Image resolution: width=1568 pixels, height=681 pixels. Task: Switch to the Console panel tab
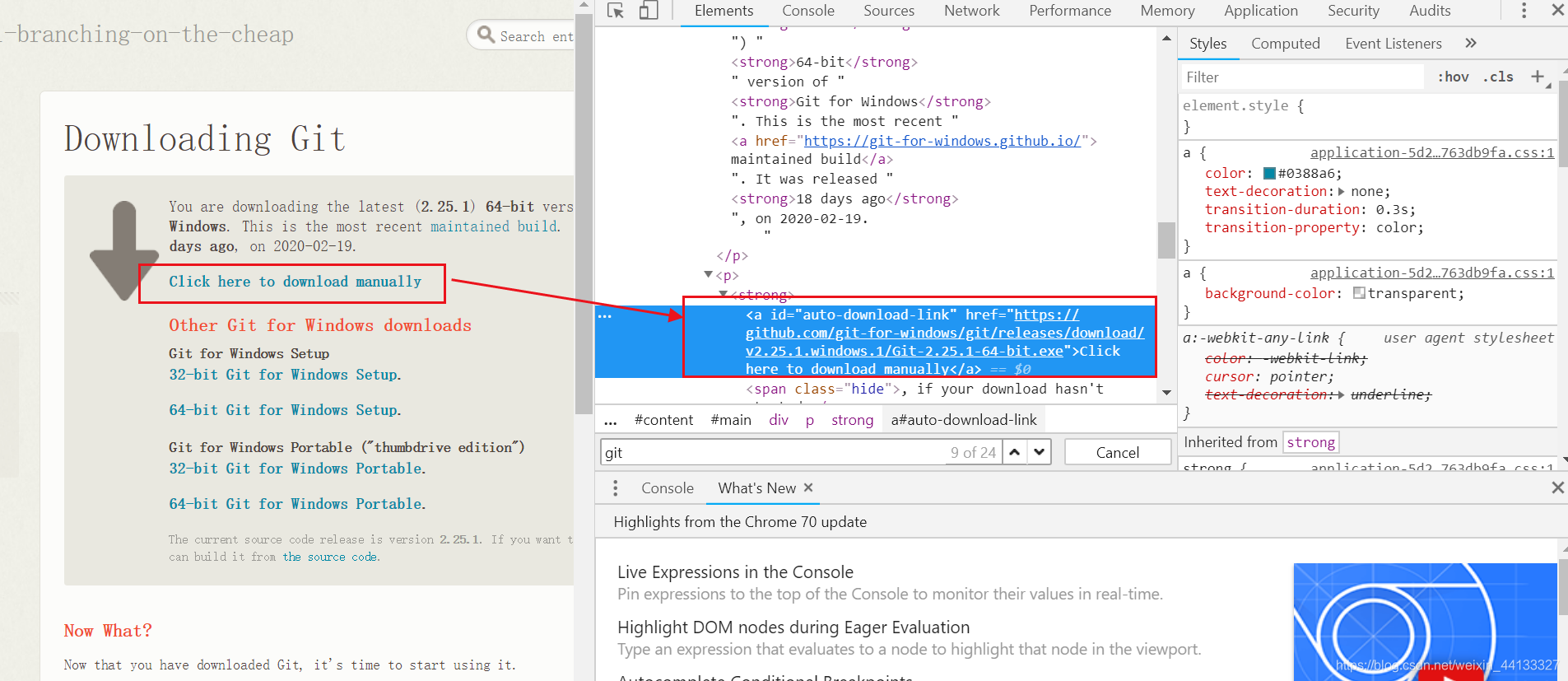808,11
